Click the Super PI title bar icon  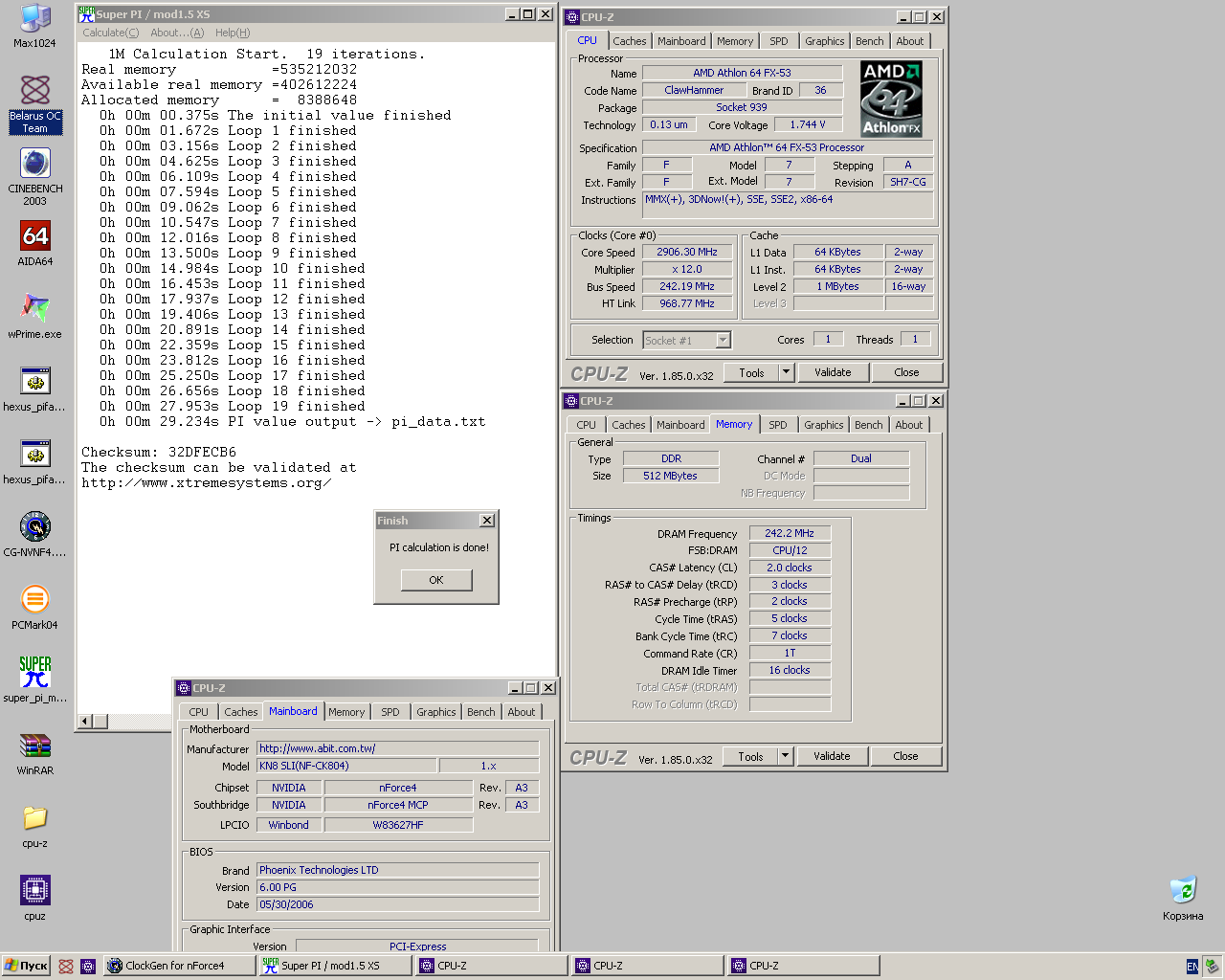(x=86, y=14)
